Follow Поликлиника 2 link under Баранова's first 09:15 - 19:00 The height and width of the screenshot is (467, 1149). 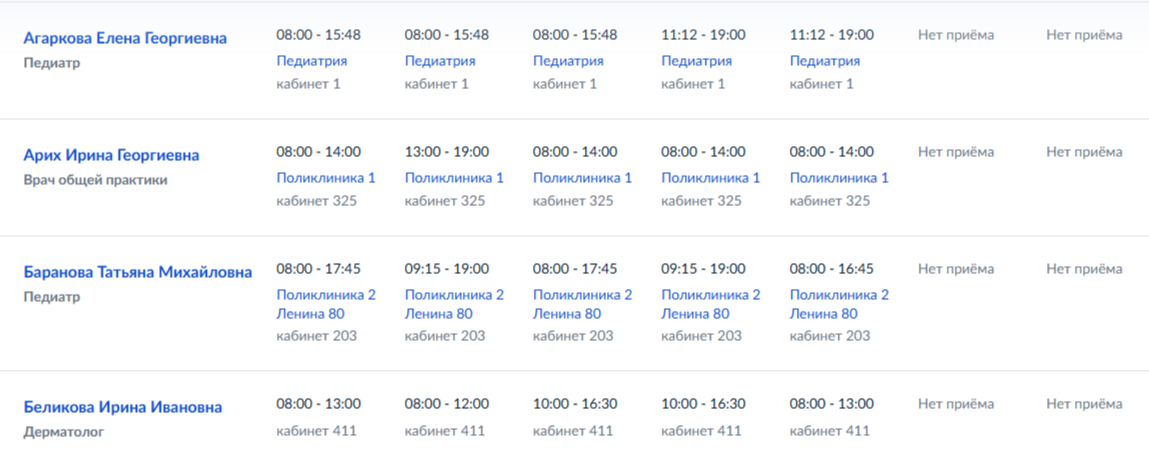click(x=454, y=295)
